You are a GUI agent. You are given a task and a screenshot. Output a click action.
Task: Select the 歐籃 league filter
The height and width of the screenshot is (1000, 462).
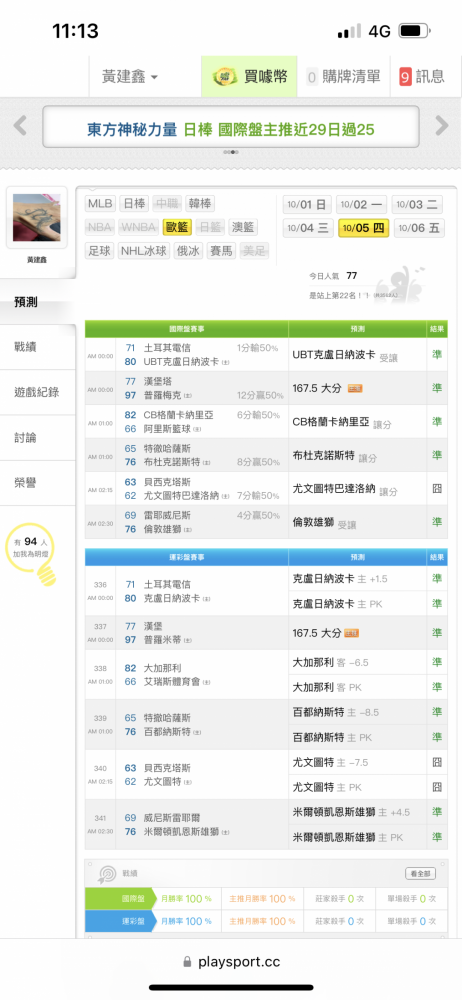coord(178,227)
